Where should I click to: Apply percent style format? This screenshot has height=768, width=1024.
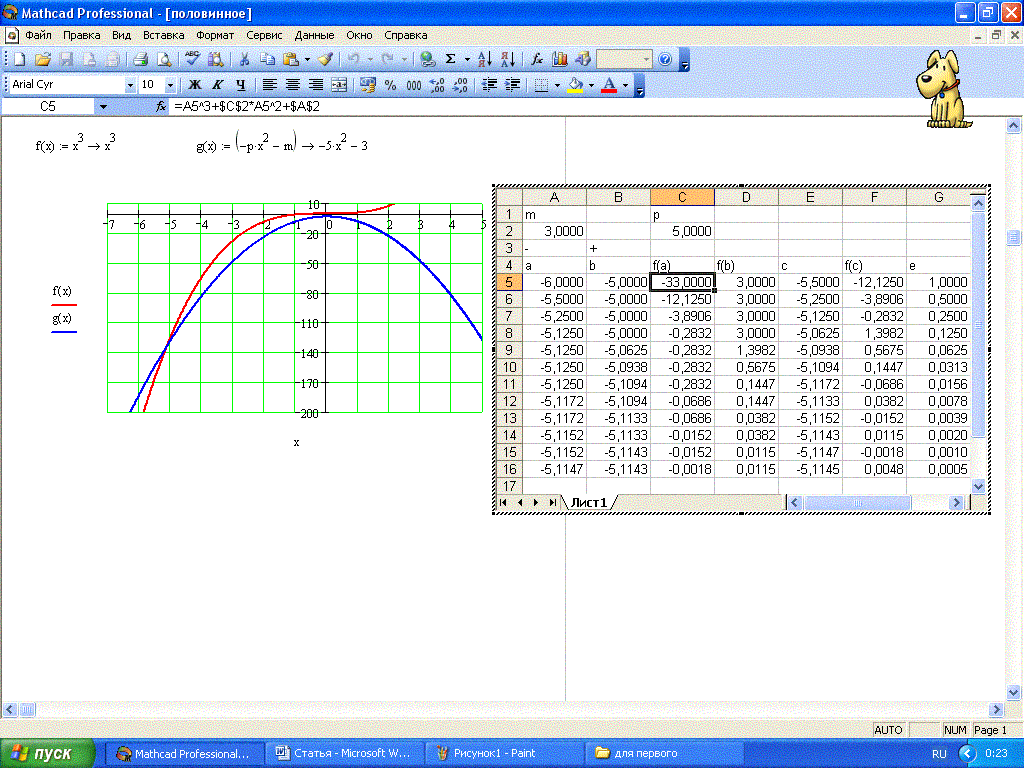390,86
